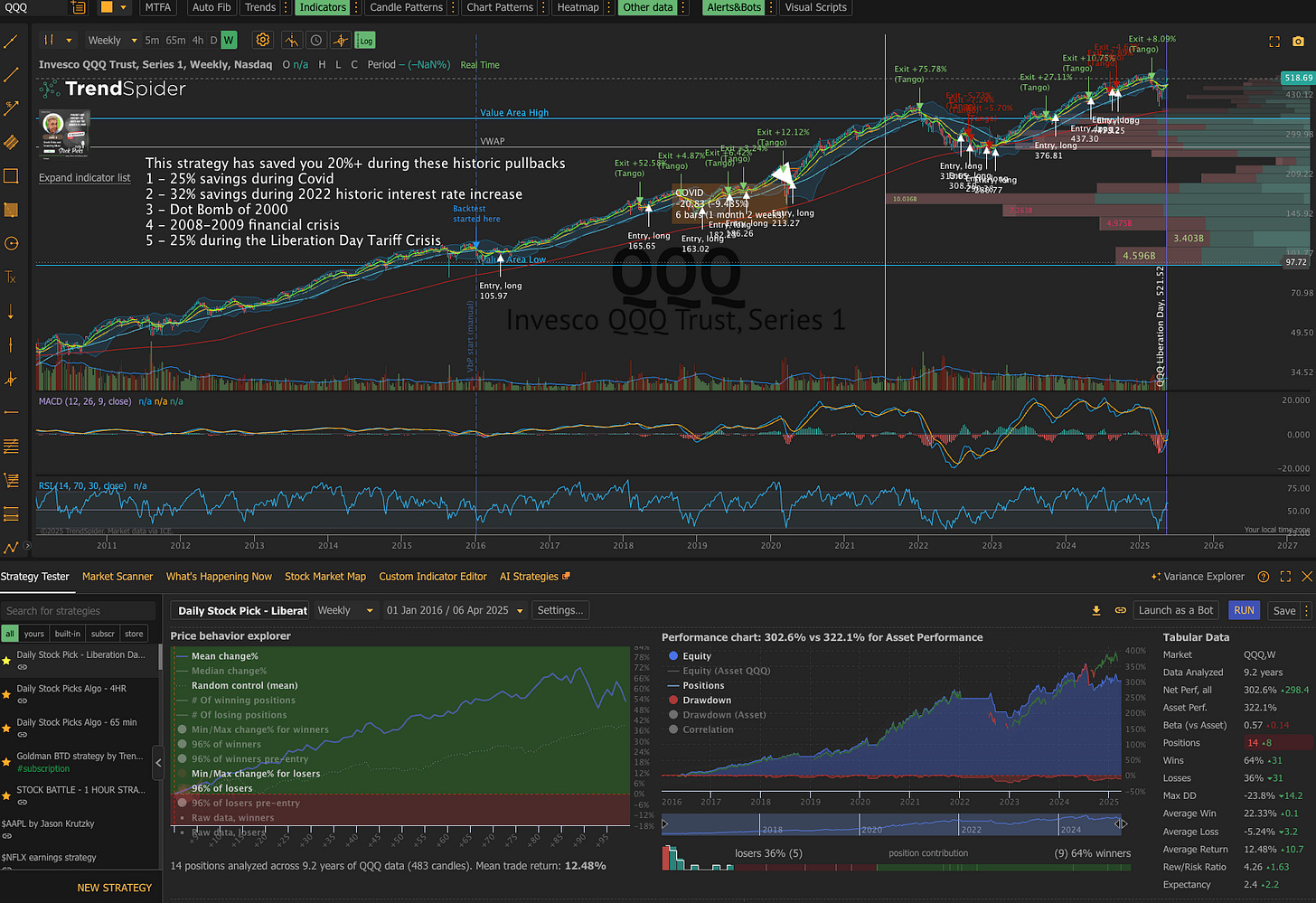Viewport: 1316px width, 903px height.
Task: Click Expand indicator list link
Action: tap(85, 178)
